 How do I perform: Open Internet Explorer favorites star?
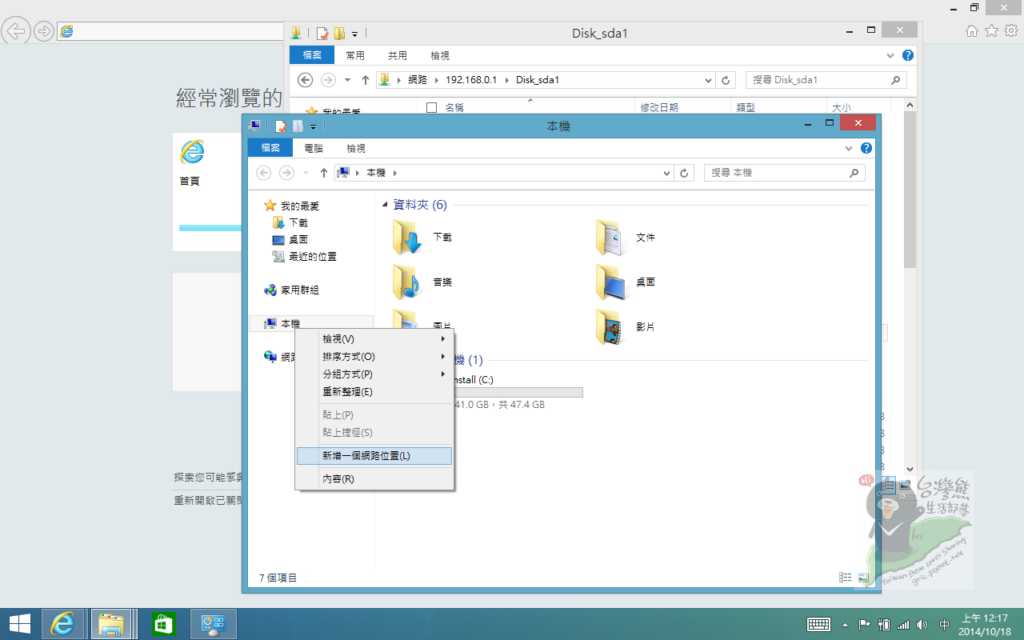[x=991, y=31]
